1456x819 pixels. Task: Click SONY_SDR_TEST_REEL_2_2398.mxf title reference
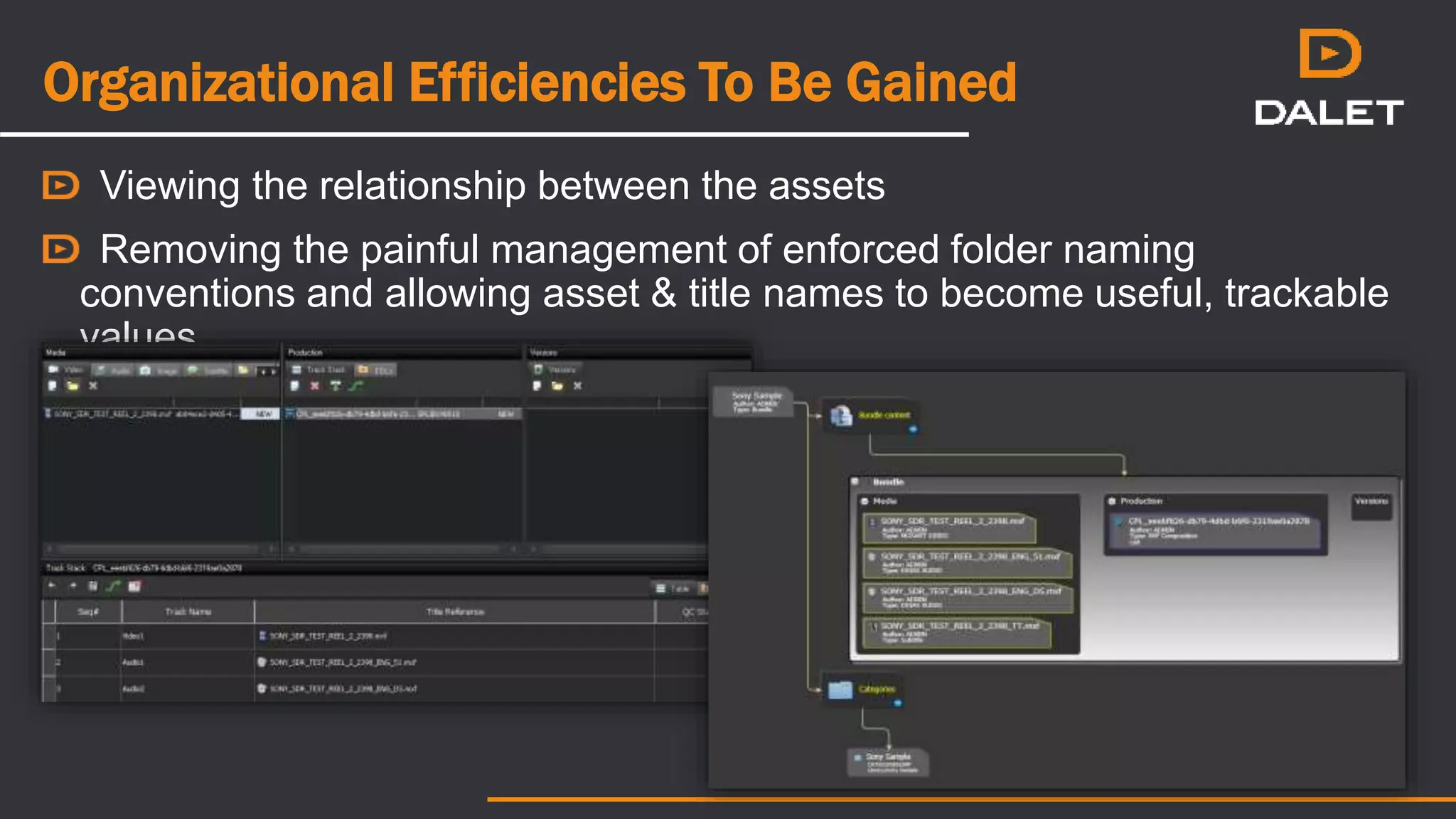328,636
